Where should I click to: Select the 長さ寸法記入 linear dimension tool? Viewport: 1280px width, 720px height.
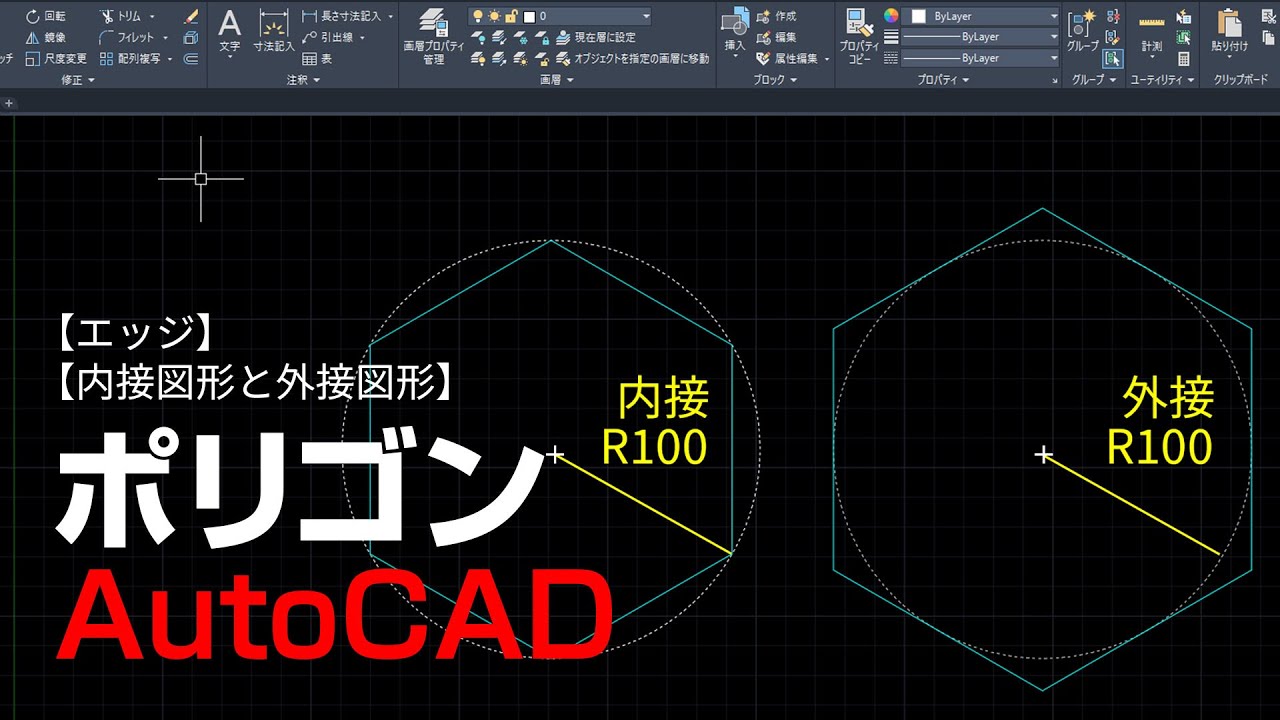(x=341, y=16)
